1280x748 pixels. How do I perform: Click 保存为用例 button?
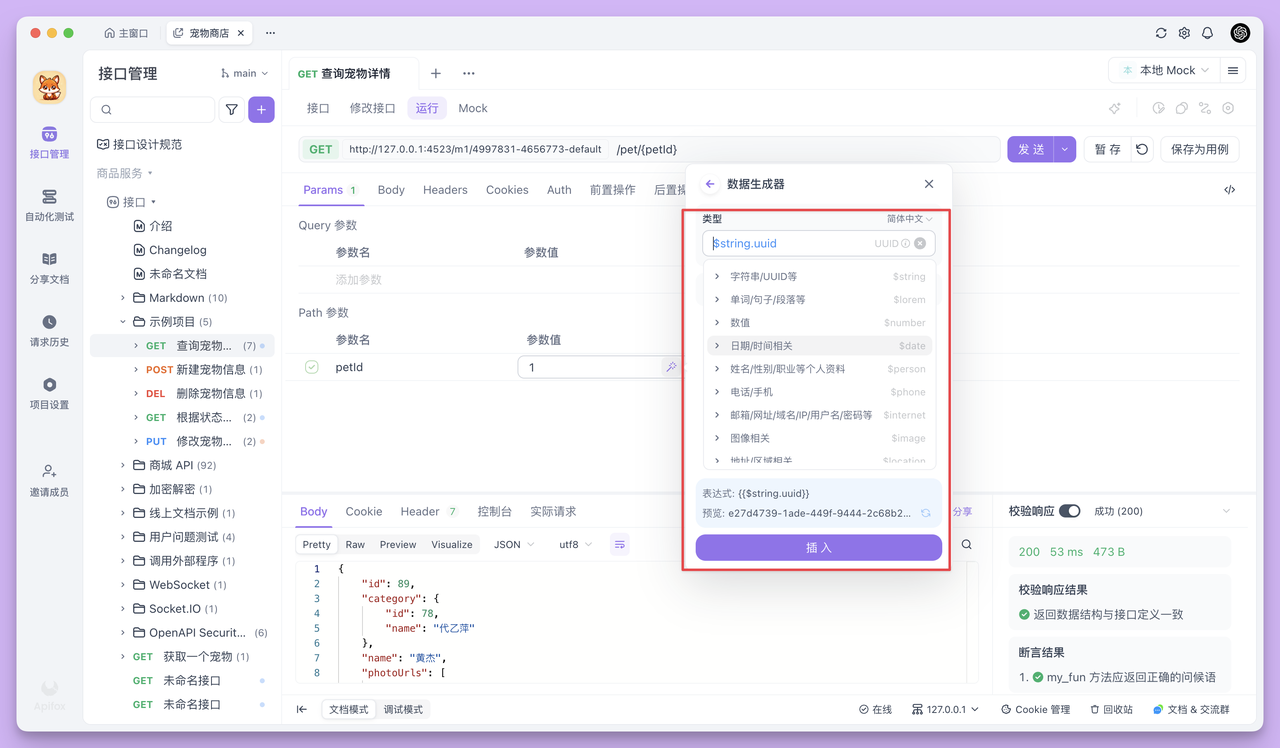[1200, 149]
